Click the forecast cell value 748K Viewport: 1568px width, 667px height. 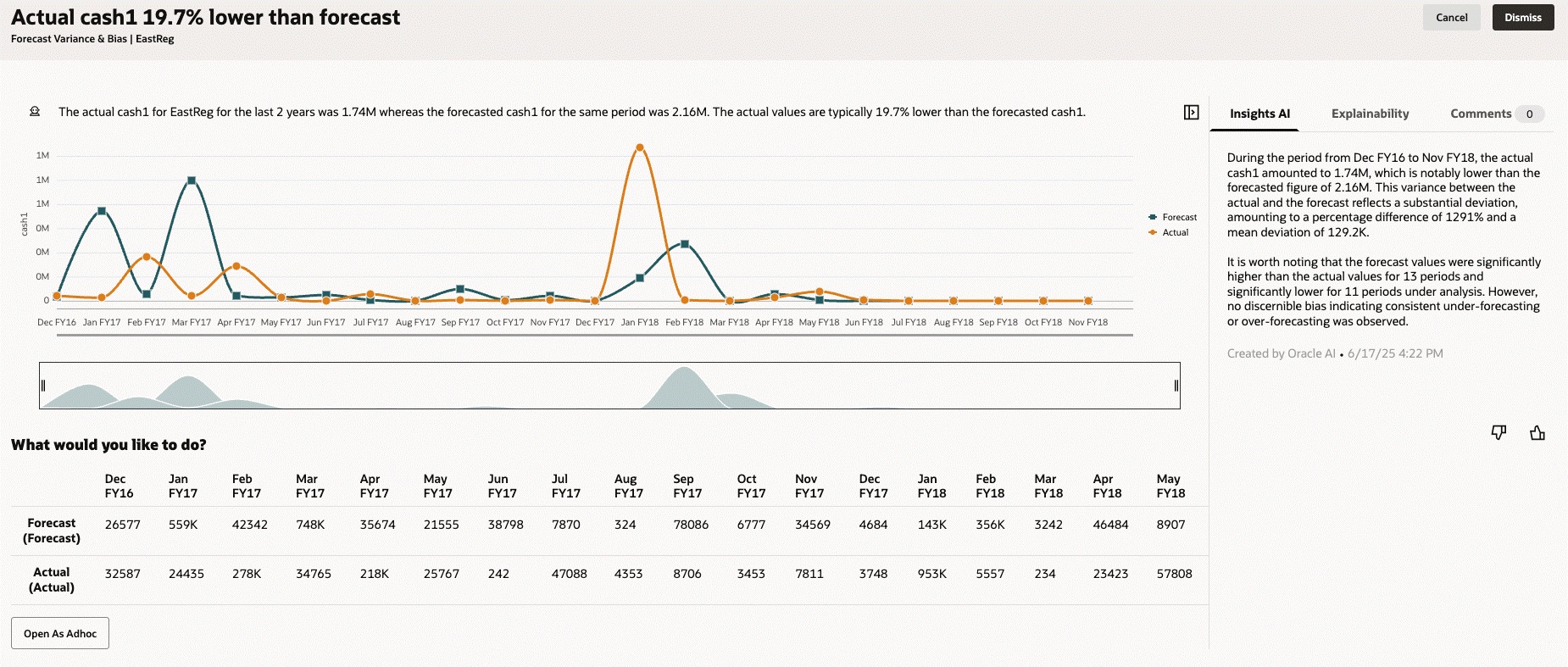point(310,525)
